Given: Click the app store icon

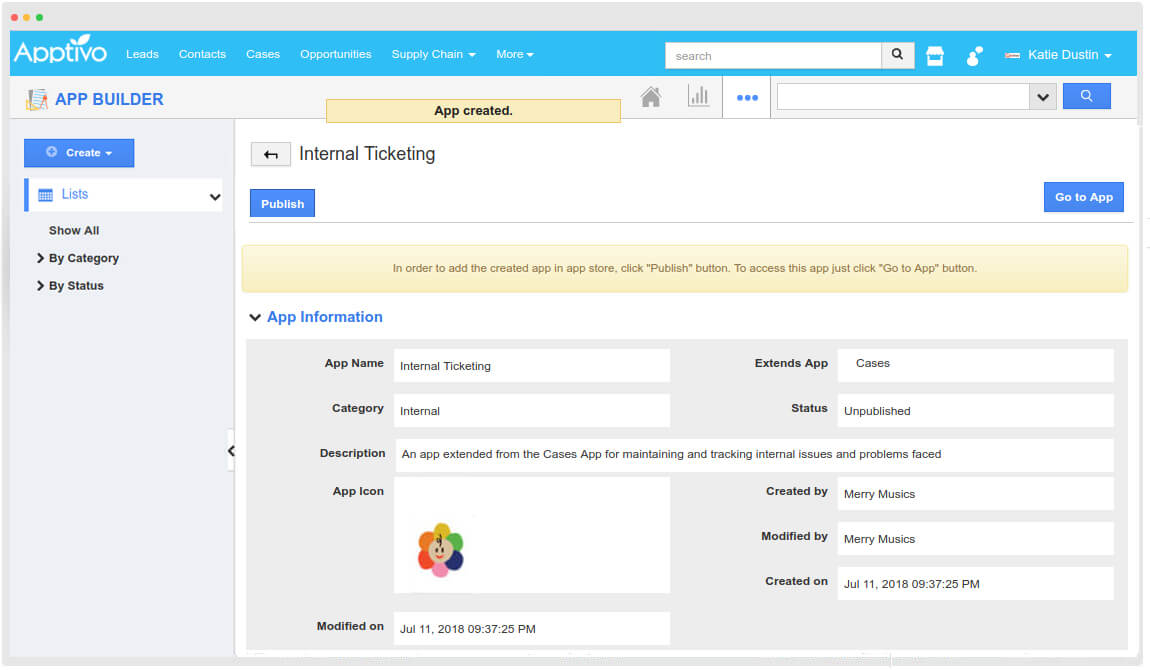Looking at the screenshot, I should [935, 56].
